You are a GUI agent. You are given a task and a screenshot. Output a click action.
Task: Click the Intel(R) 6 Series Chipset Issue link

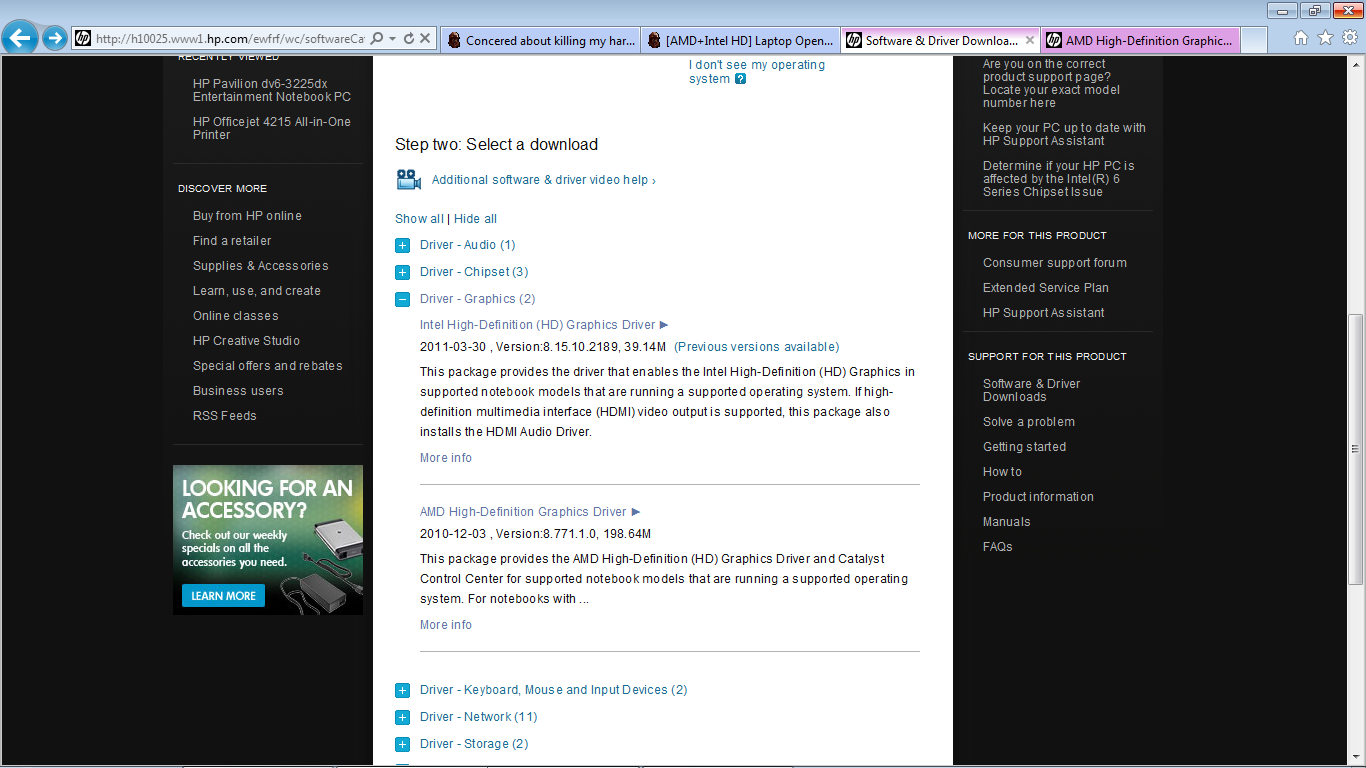[1059, 179]
